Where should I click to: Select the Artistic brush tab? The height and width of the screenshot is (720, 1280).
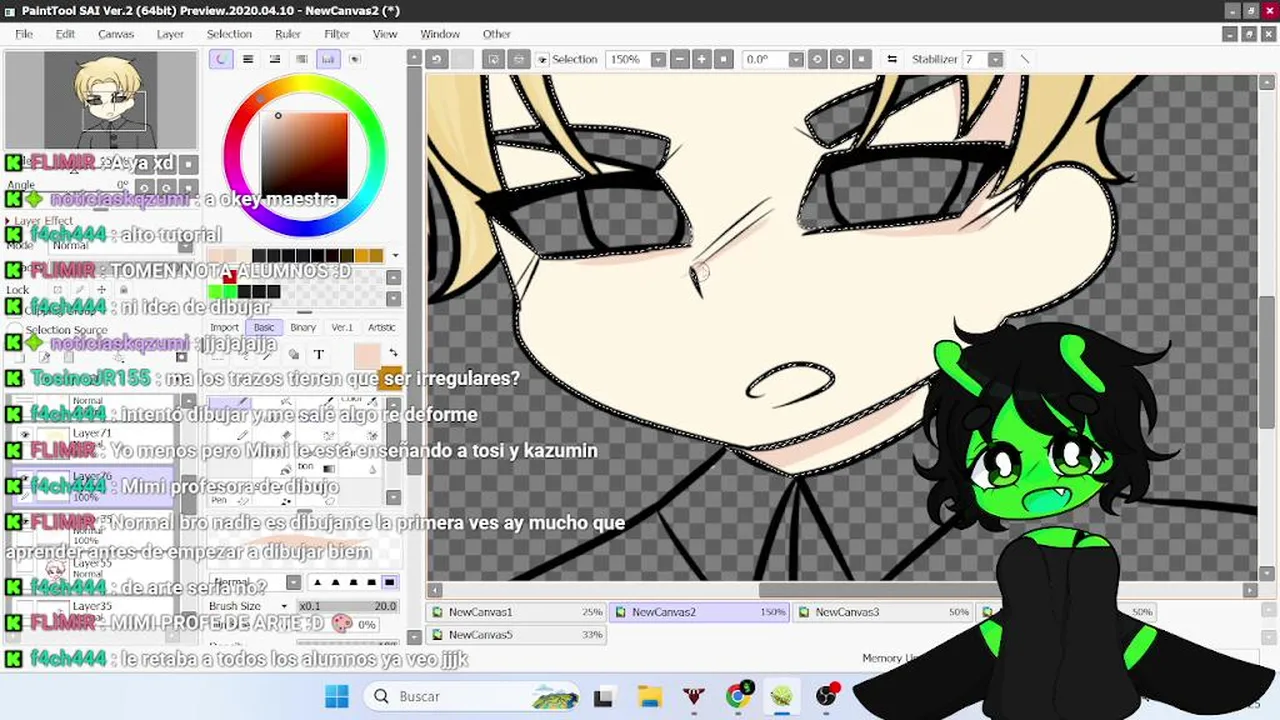pos(382,327)
